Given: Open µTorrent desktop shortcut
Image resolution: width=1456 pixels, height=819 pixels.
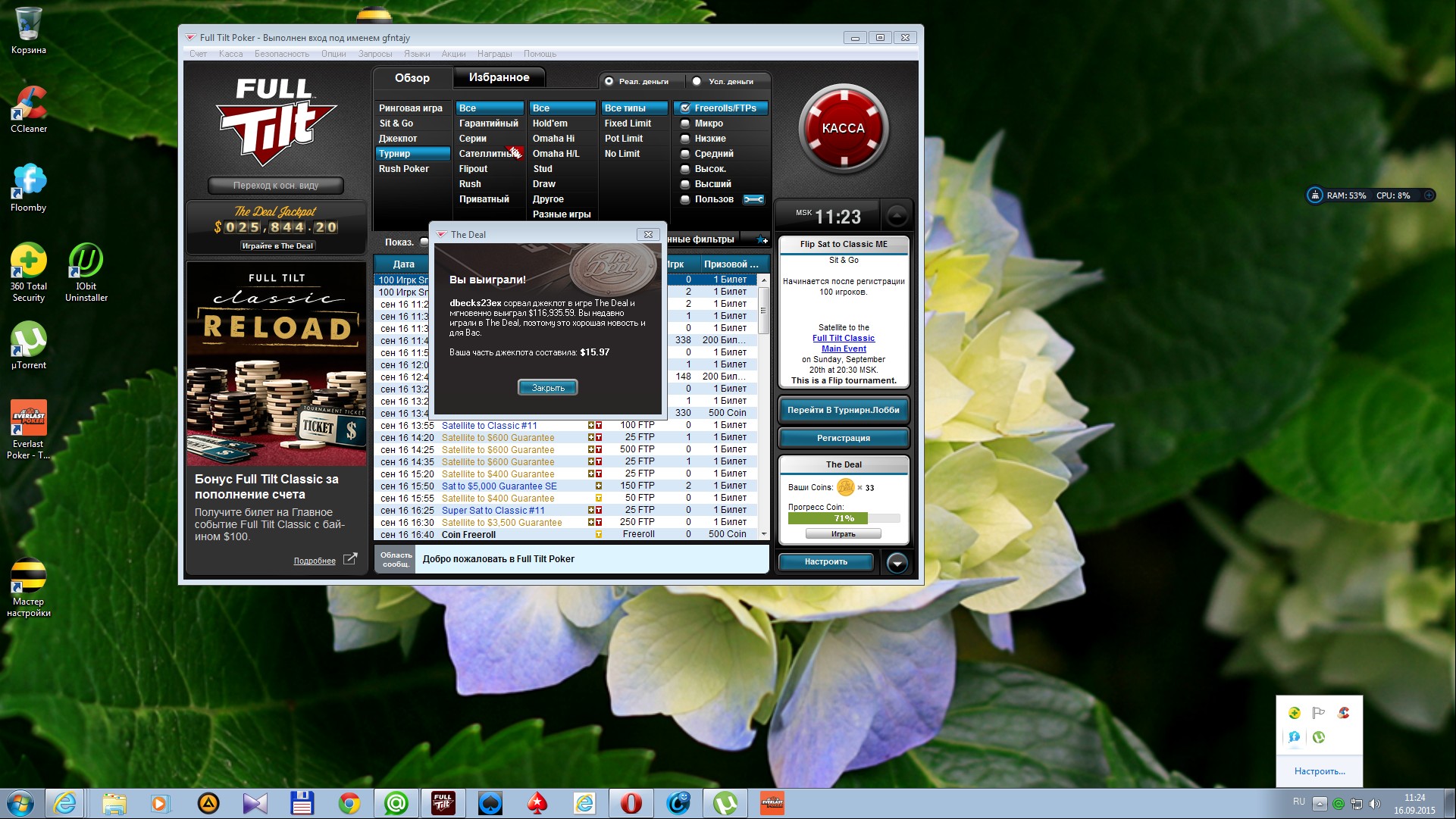Looking at the screenshot, I should 28,345.
